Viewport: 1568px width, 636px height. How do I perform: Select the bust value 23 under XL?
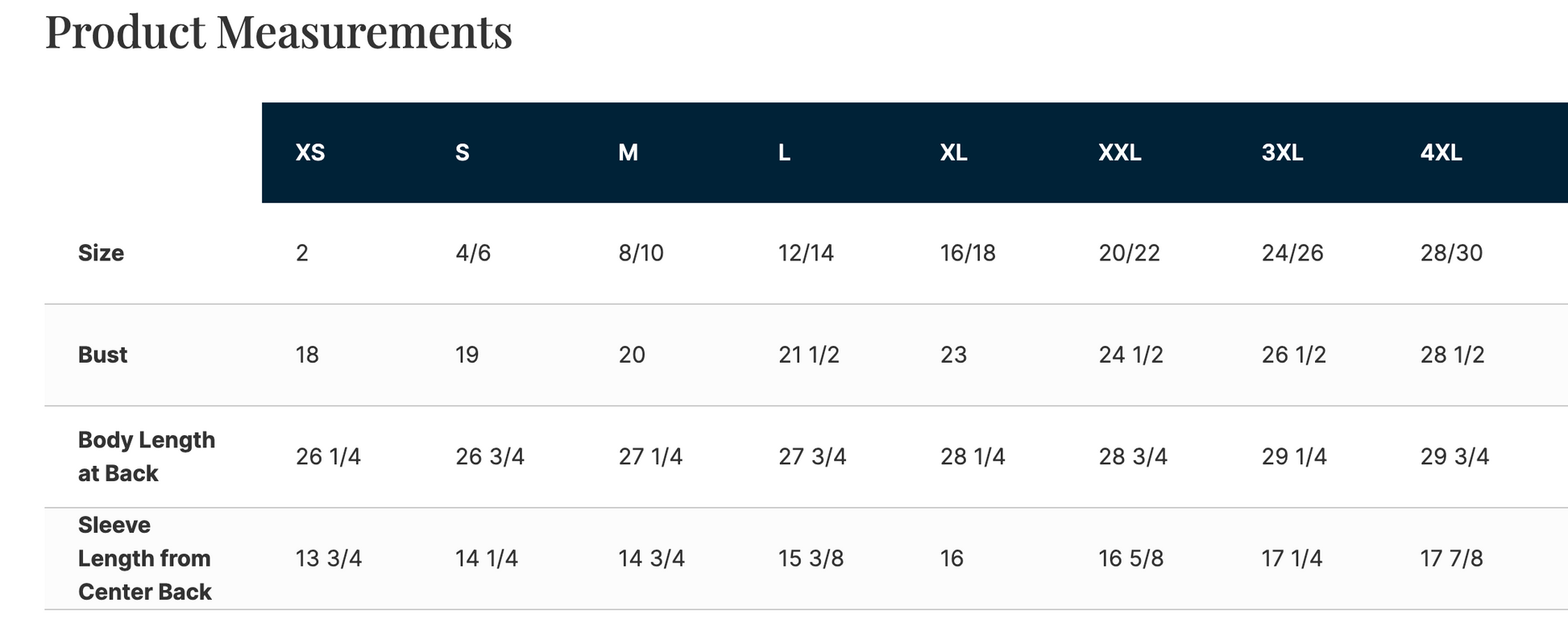click(953, 355)
